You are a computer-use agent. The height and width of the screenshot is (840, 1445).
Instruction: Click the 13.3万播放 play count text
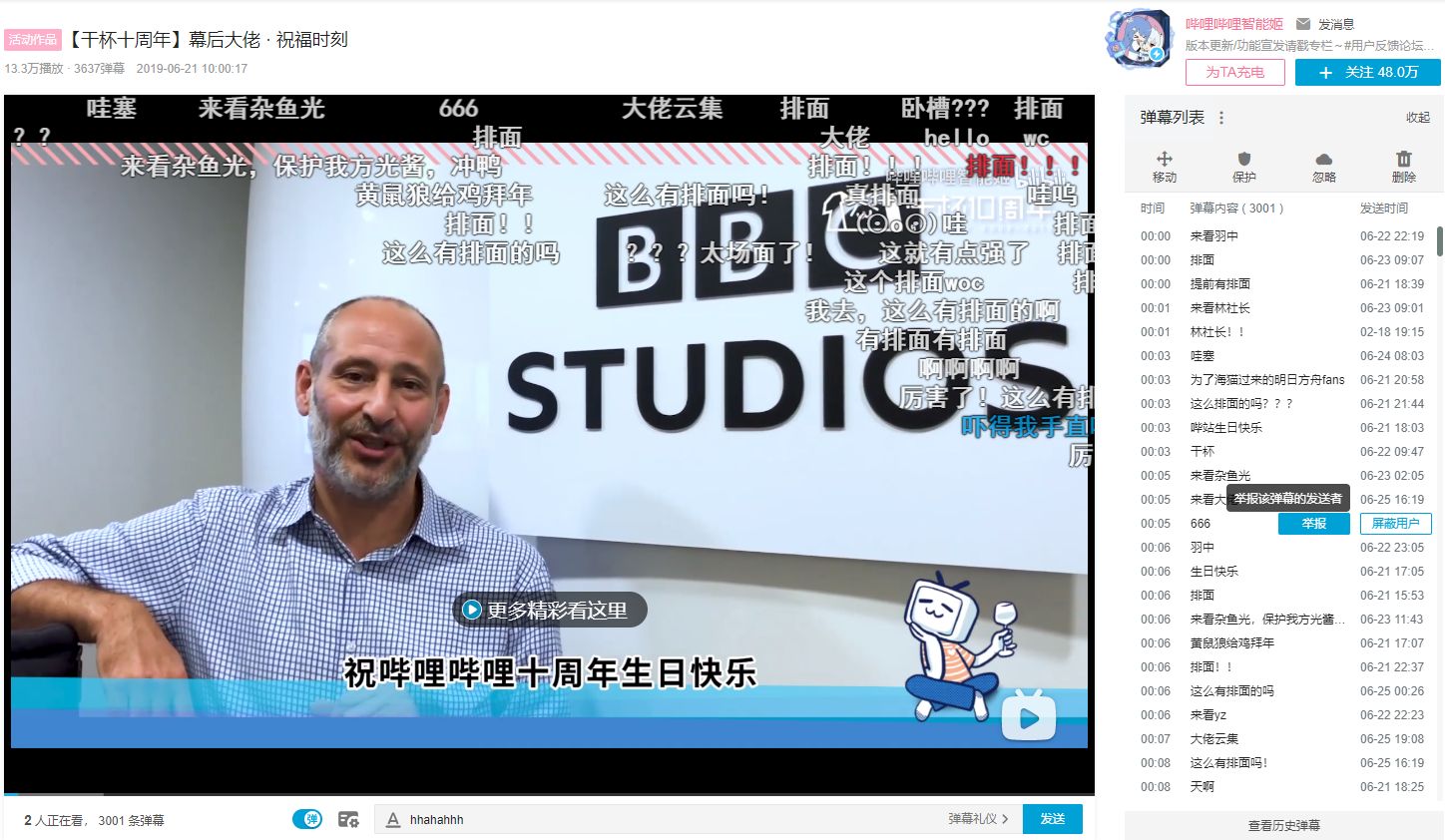pos(34,69)
